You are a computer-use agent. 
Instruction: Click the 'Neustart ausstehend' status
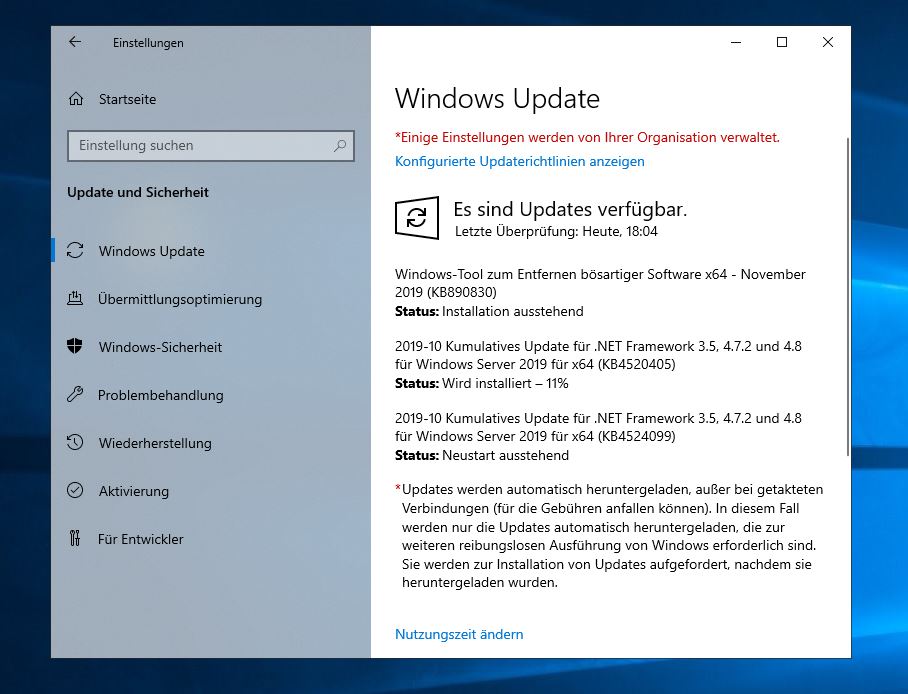[506, 455]
